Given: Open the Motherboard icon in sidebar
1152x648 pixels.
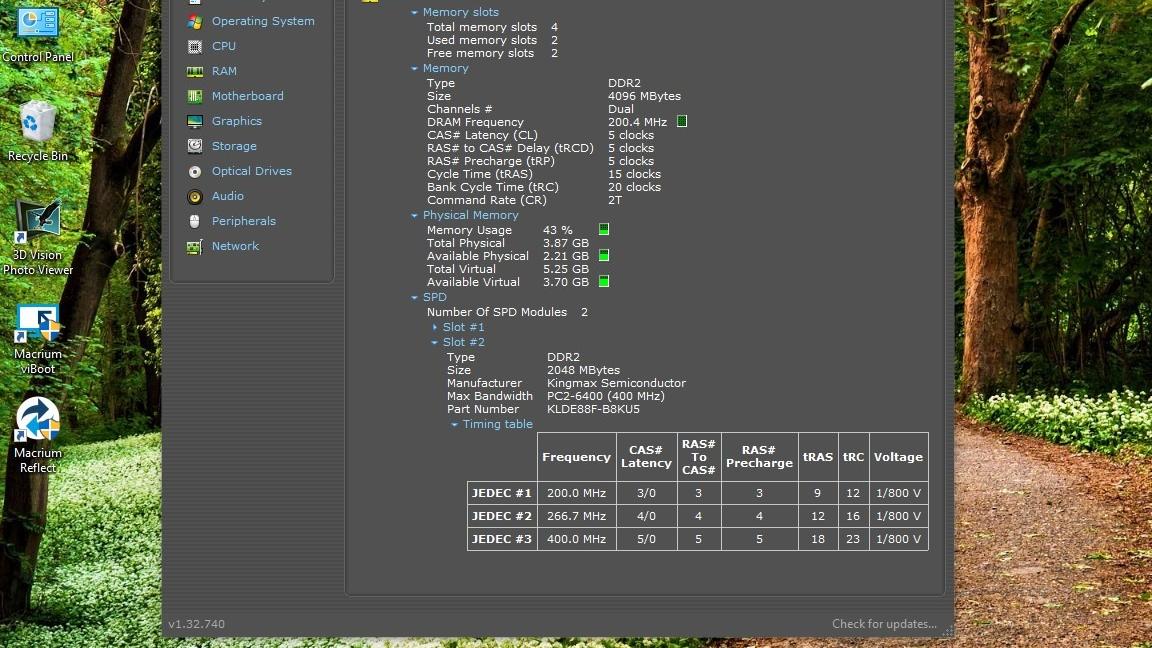Looking at the screenshot, I should 194,96.
